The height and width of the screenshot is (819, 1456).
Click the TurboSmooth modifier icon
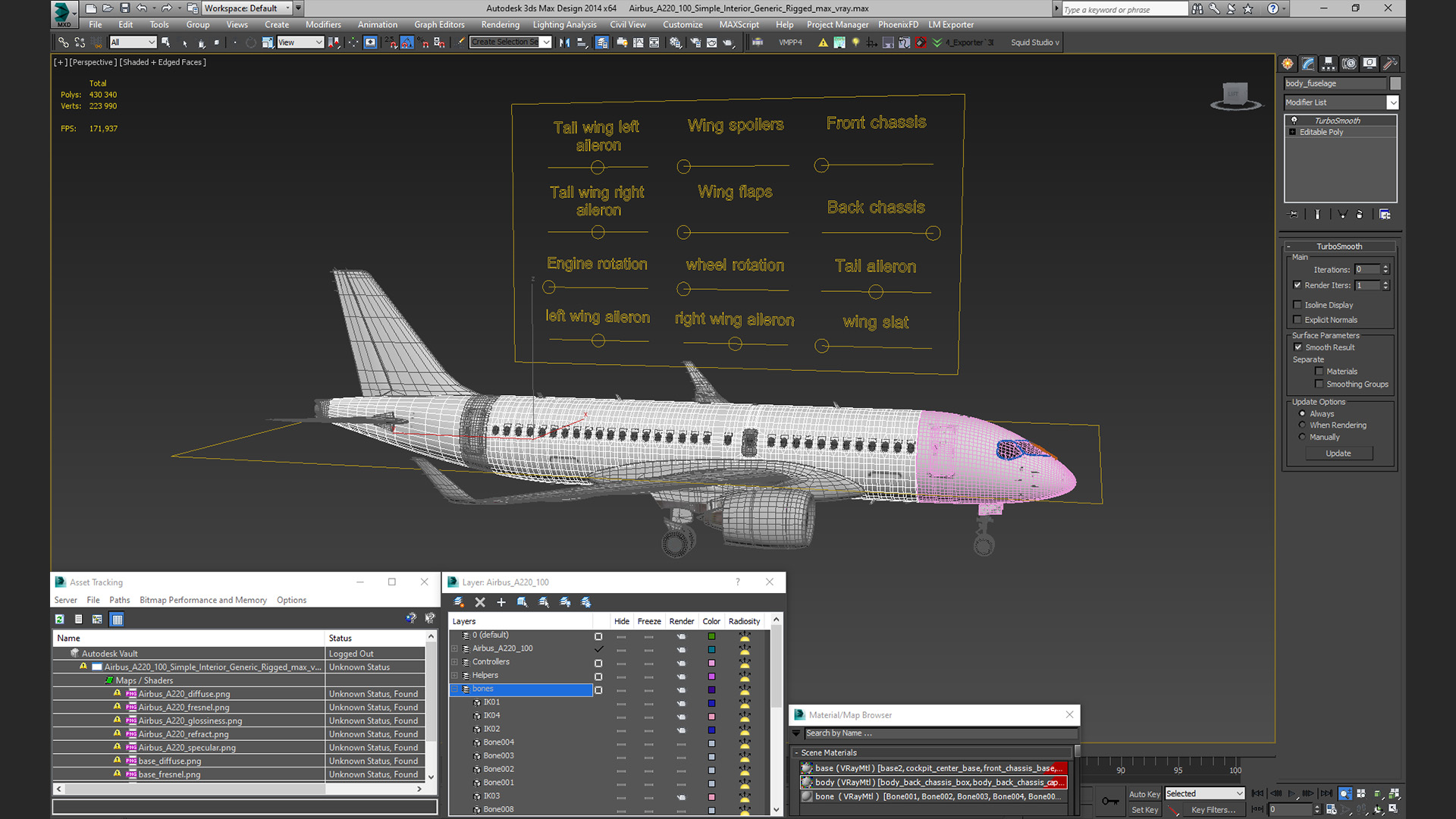coord(1293,119)
